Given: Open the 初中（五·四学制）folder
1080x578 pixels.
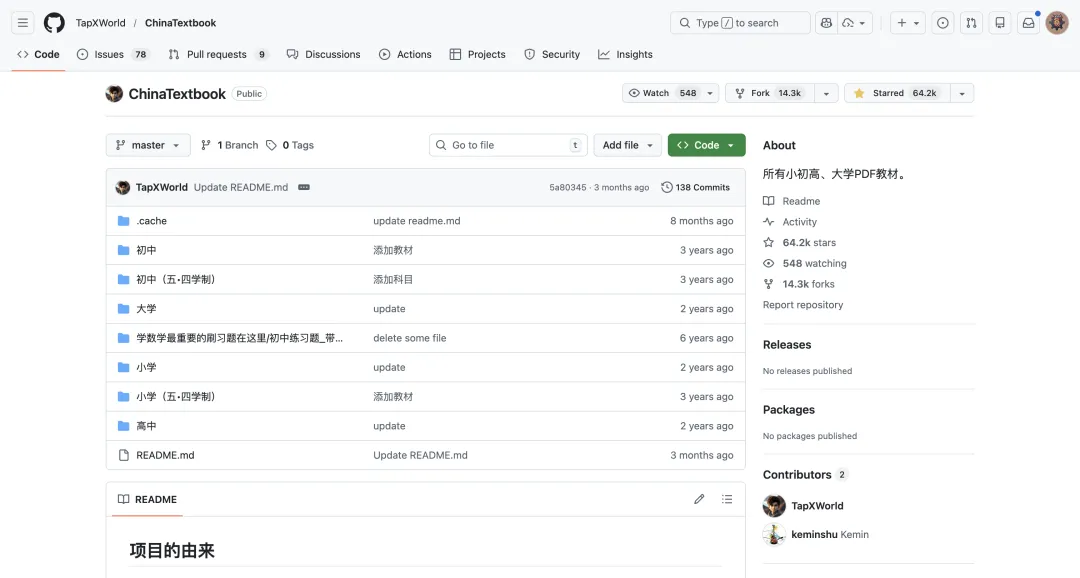Looking at the screenshot, I should click(176, 280).
